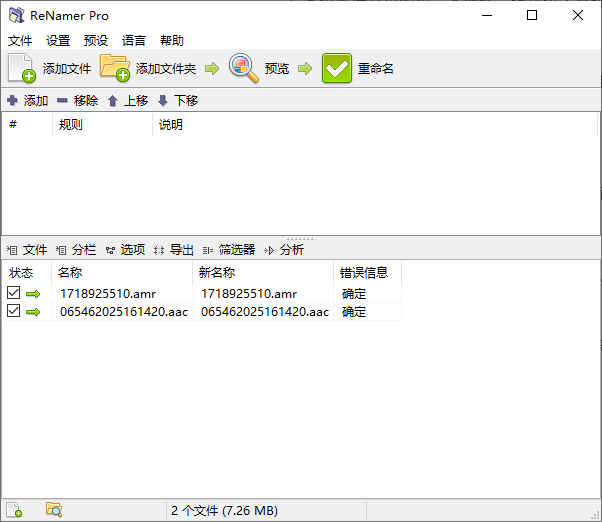
Task: Click the plus icon to add rule
Action: [12, 101]
